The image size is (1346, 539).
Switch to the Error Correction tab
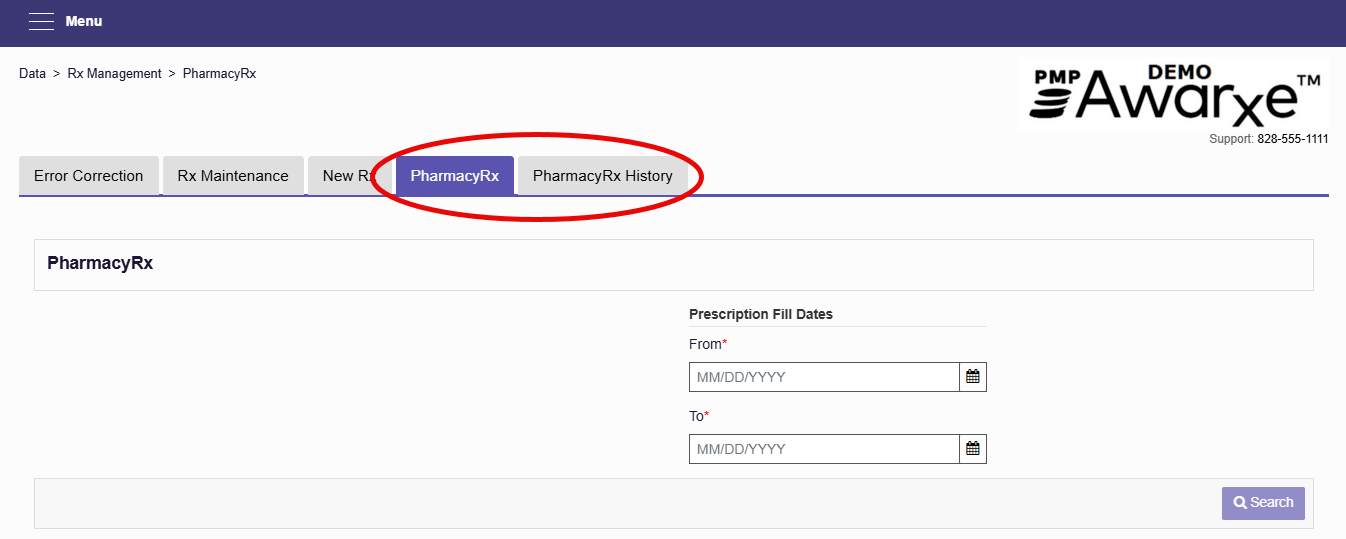tap(89, 176)
